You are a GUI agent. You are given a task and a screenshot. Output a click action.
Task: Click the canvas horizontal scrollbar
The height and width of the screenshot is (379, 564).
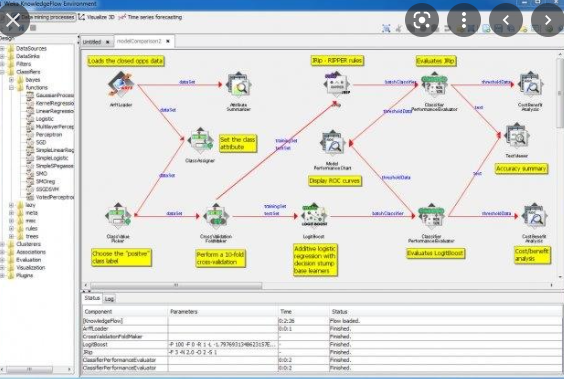[x=176, y=285]
